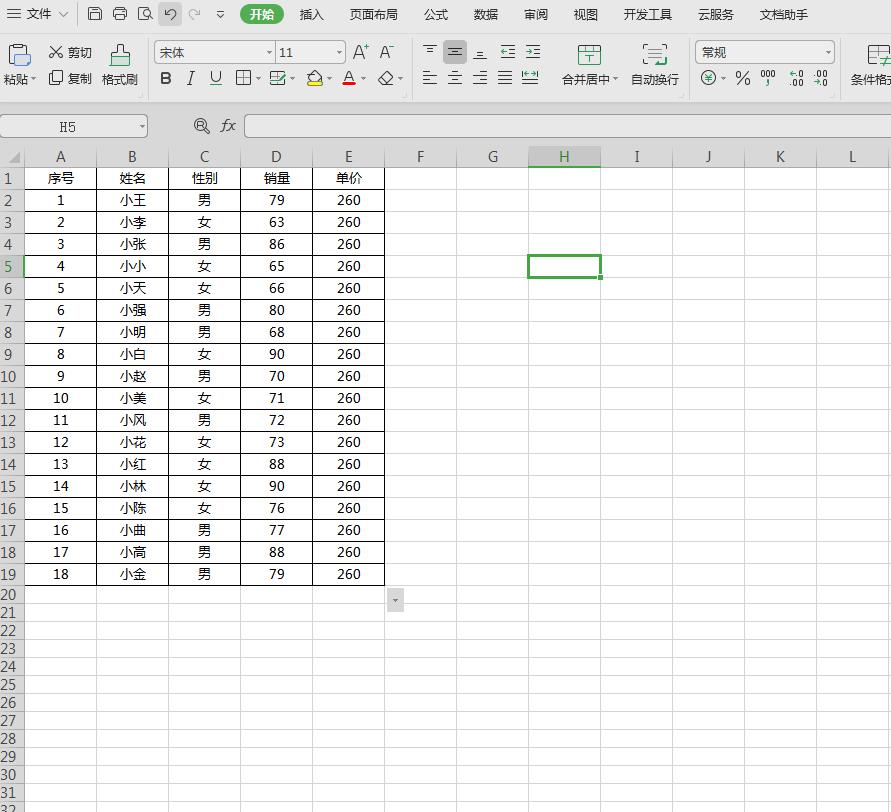
Task: Click the increase indent icon
Action: click(533, 52)
